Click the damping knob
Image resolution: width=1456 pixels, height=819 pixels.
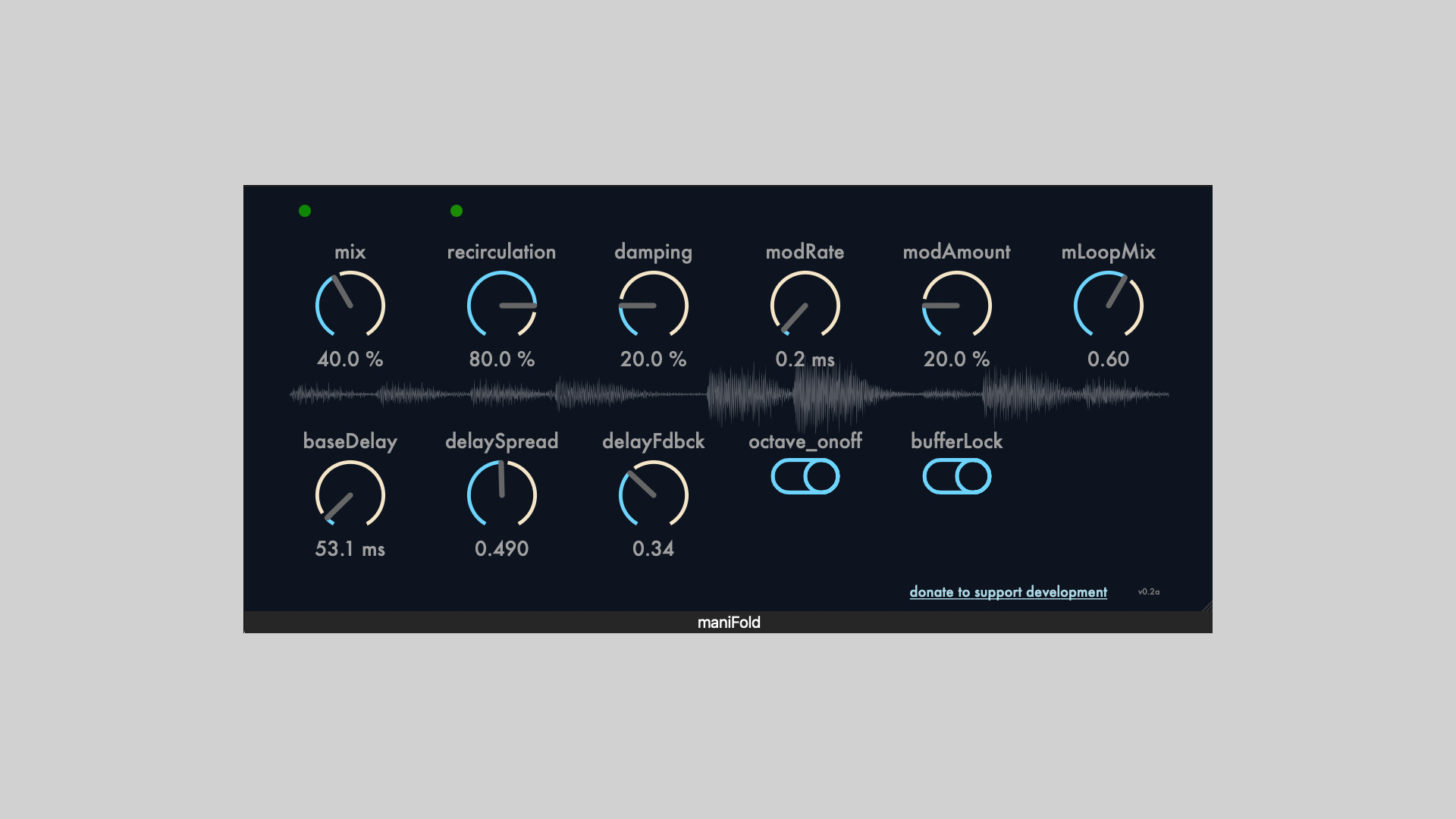coord(654,305)
